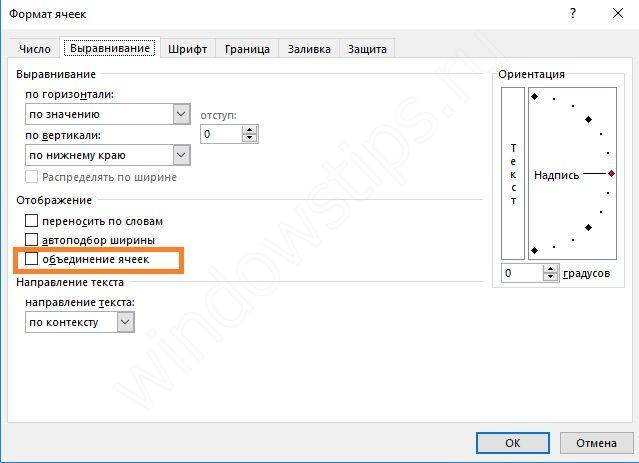Click the Отмена button

click(596, 442)
